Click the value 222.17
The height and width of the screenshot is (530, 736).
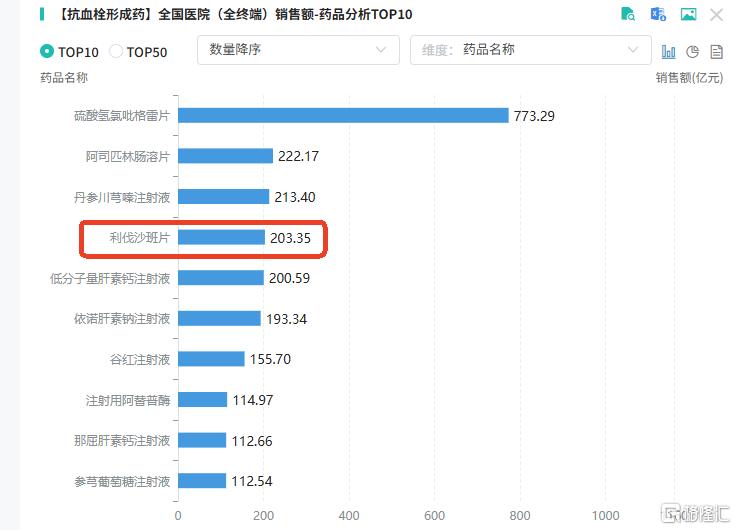pos(299,156)
